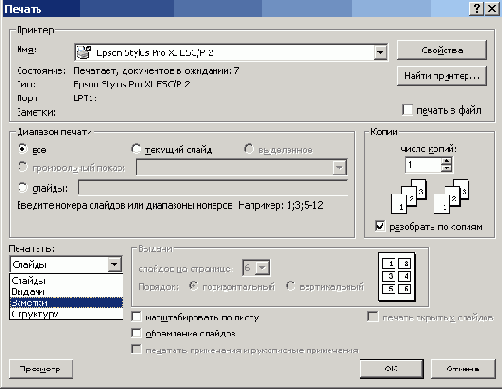
Task: Select the 'текущий слайд' radio option
Action: pos(136,149)
